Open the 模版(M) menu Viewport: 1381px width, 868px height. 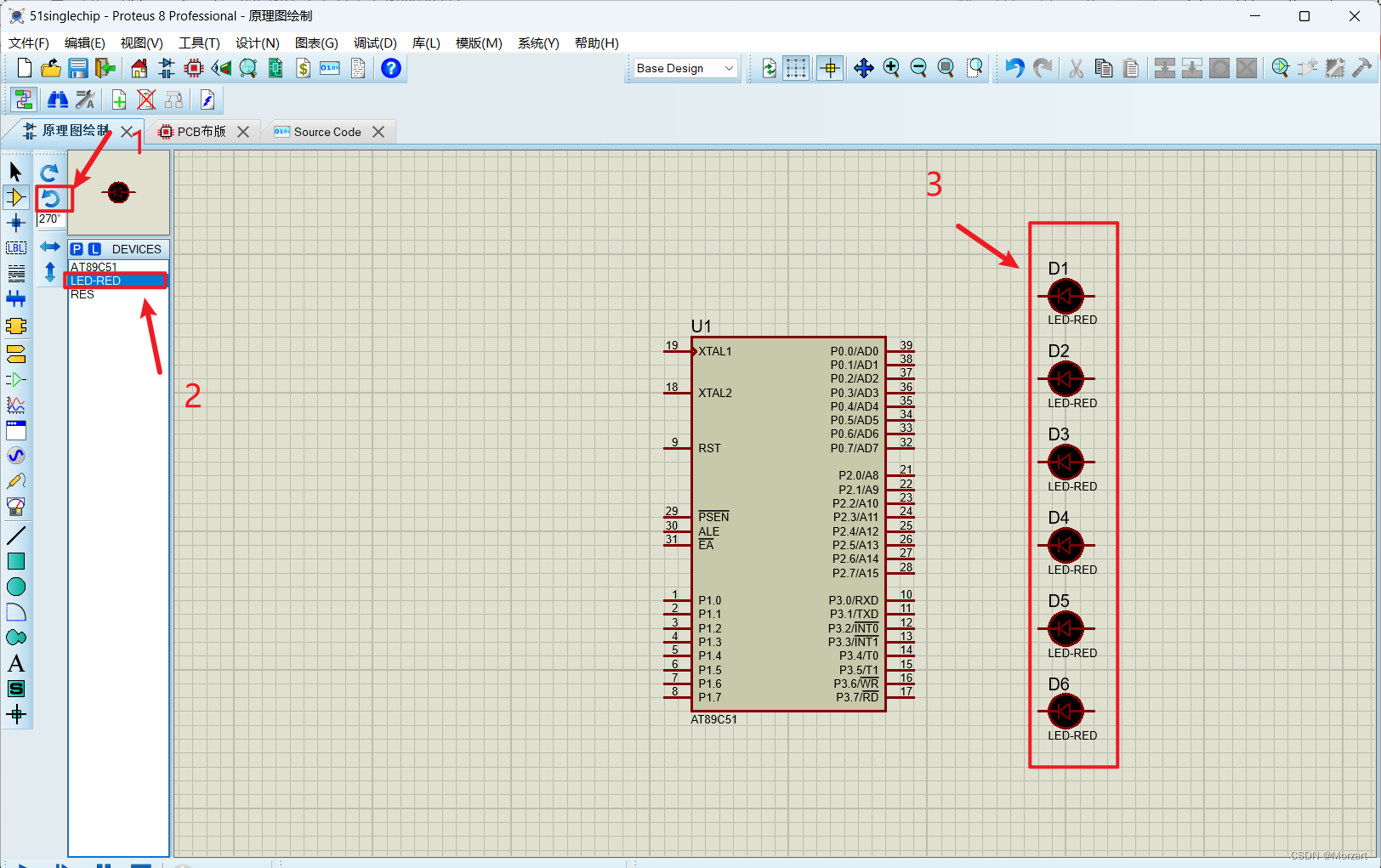point(479,43)
